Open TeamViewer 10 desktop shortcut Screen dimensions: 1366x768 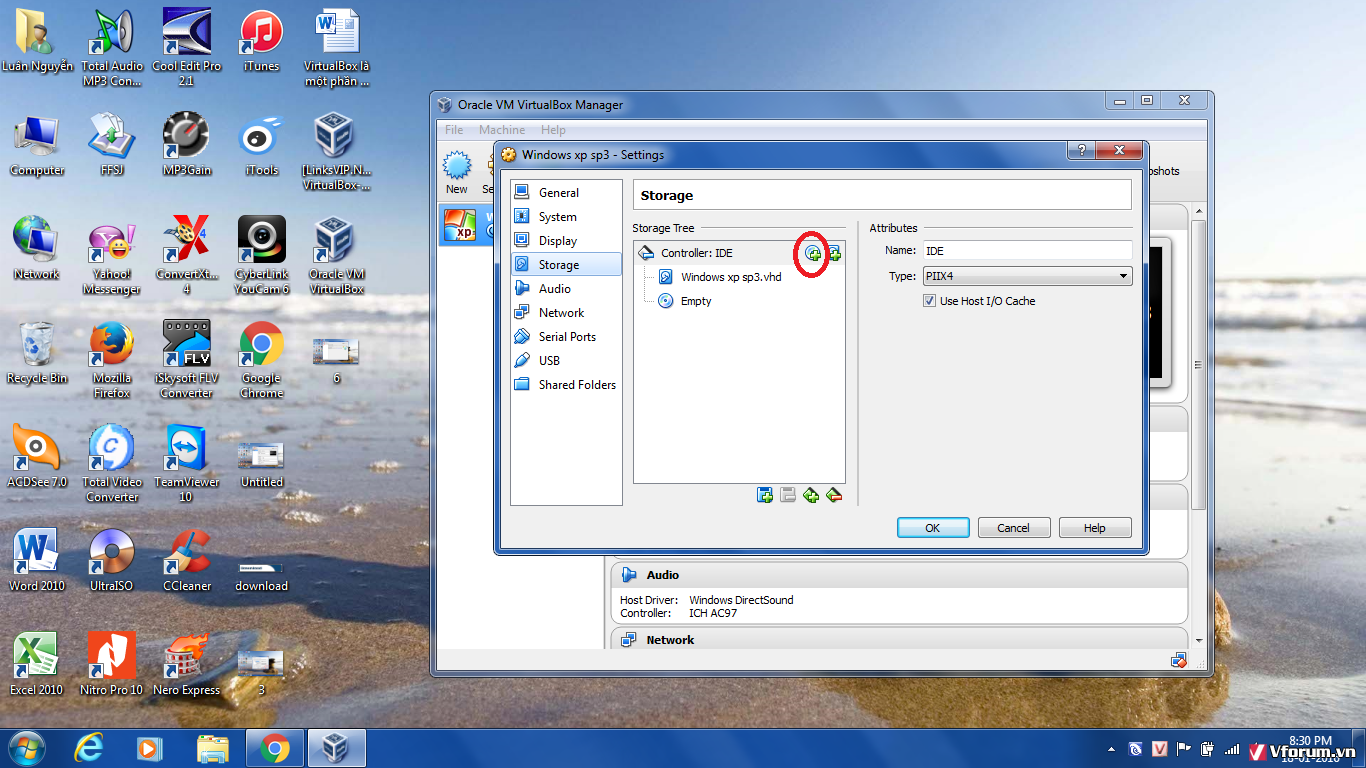click(x=187, y=464)
